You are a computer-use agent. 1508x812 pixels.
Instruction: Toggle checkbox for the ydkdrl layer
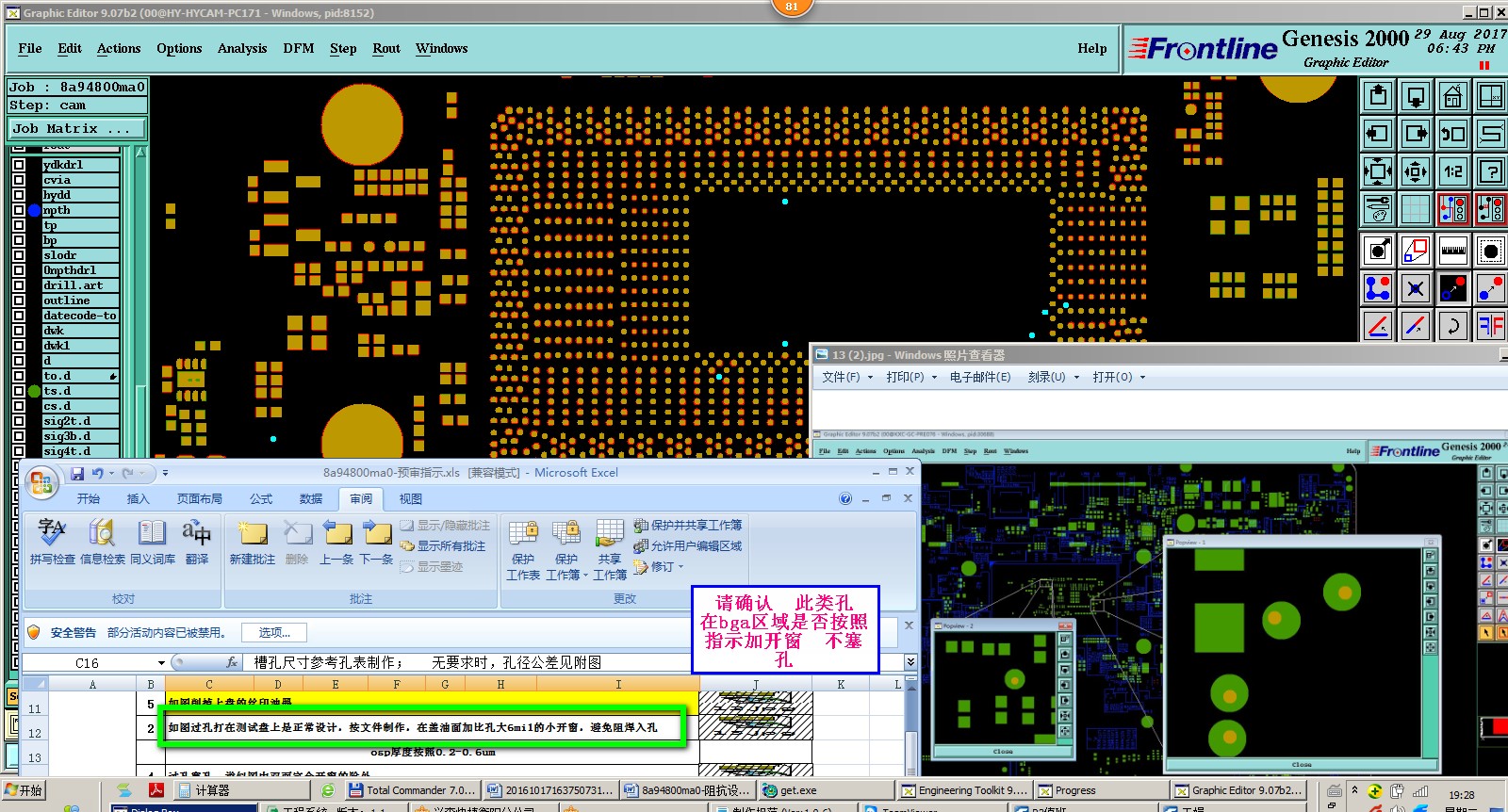click(x=19, y=165)
